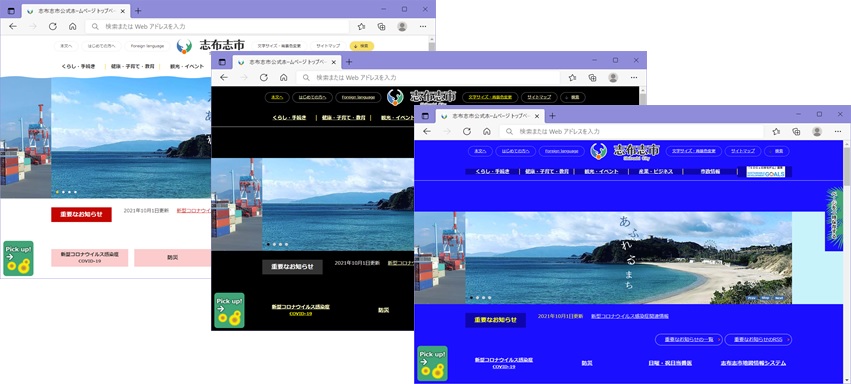Click the Pick up! sunflower icon in white window
The width and height of the screenshot is (851, 384).
coord(18,258)
